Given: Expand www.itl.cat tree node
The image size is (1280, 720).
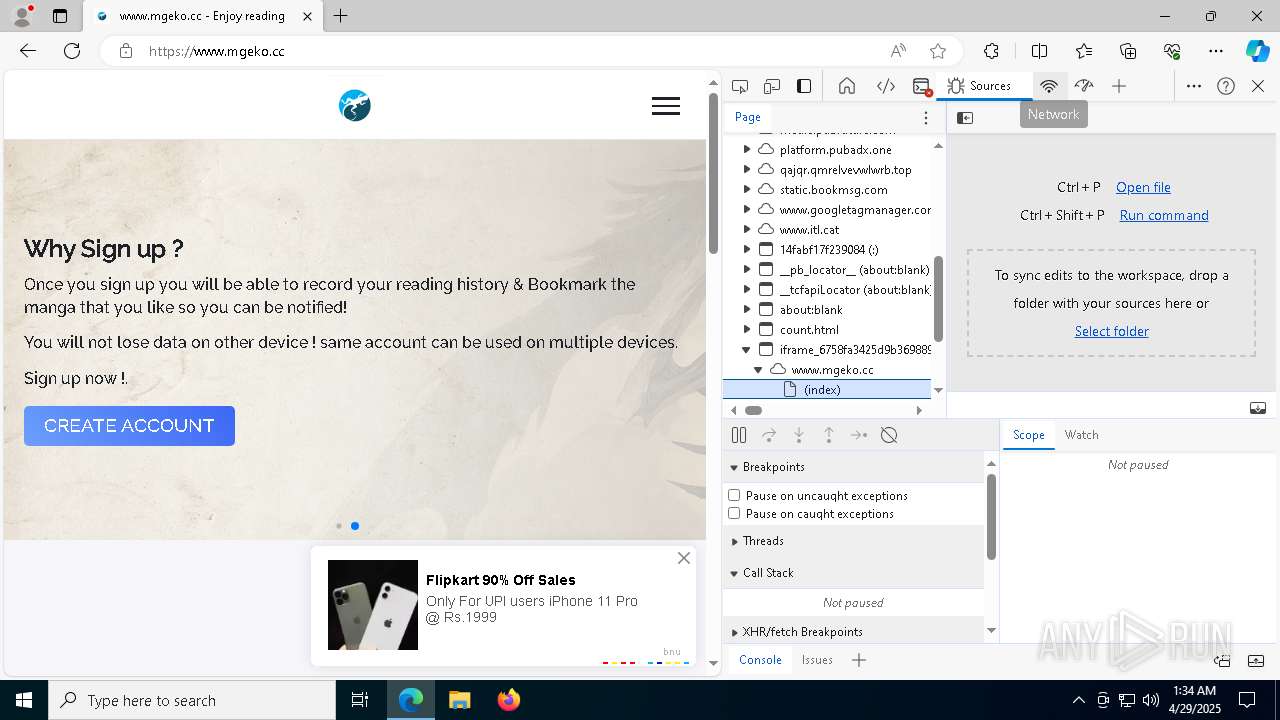Looking at the screenshot, I should 747,229.
